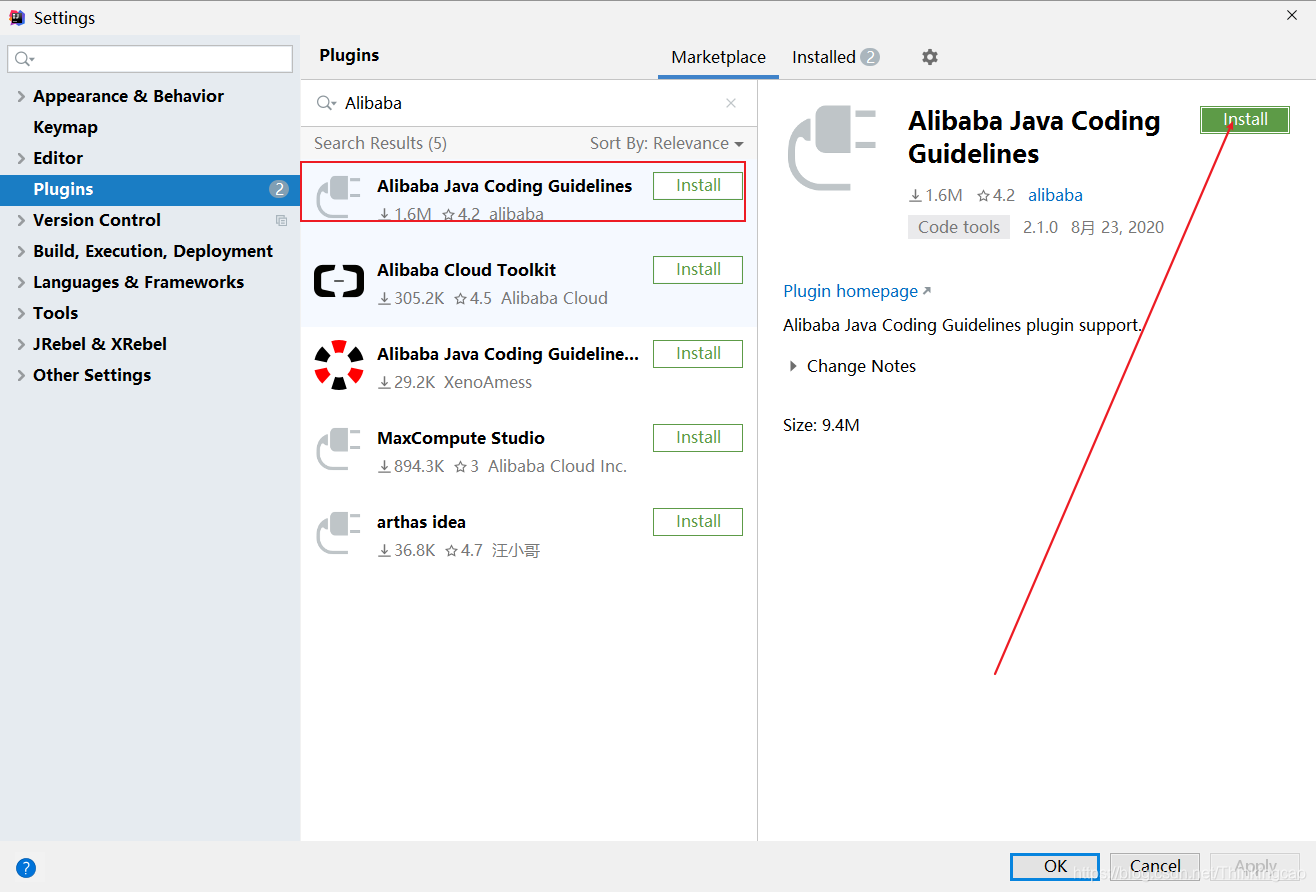Screen dimensions: 1316x892
Task: Click the alibaba vendor link in details
Action: pos(1055,195)
